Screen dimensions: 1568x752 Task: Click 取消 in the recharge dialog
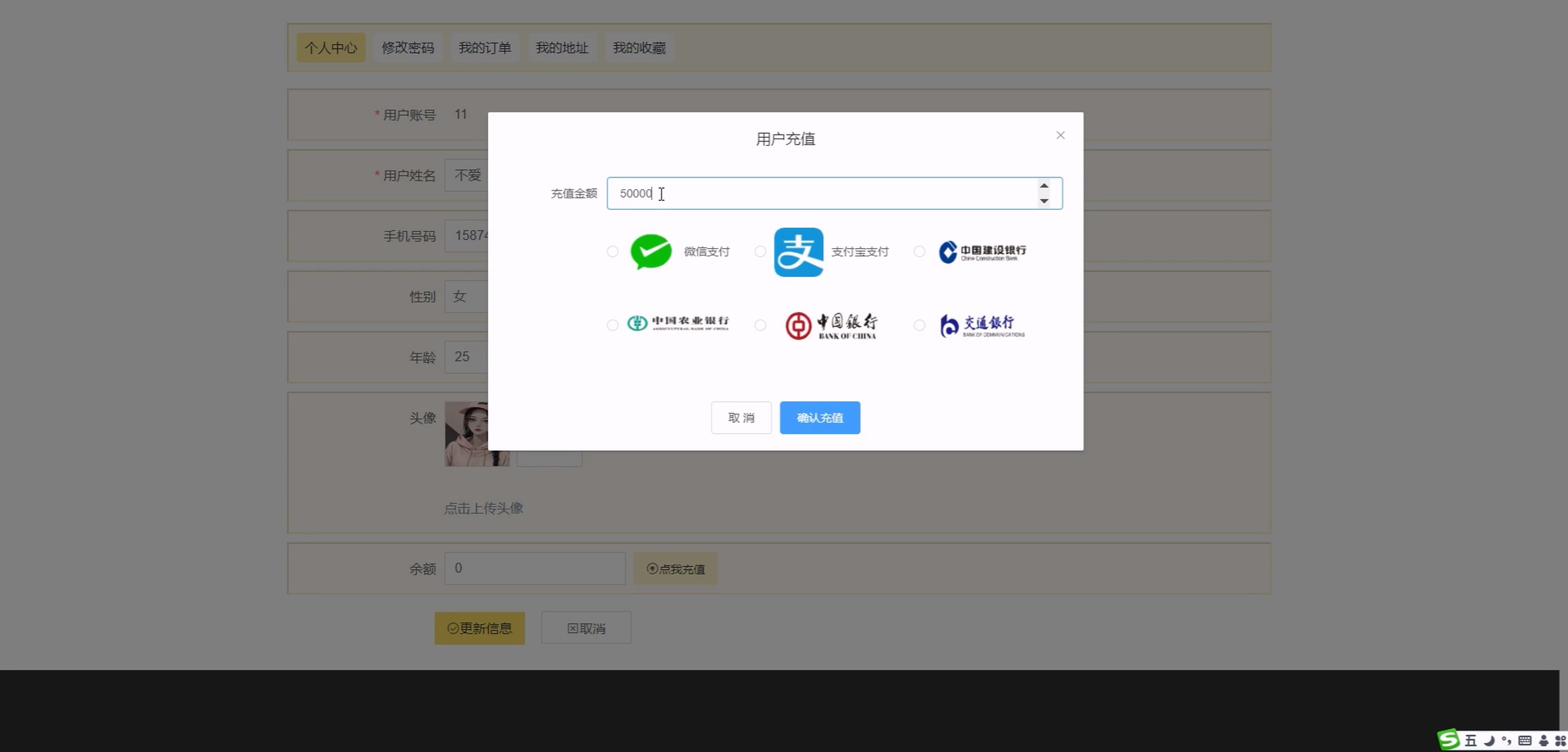[741, 418]
